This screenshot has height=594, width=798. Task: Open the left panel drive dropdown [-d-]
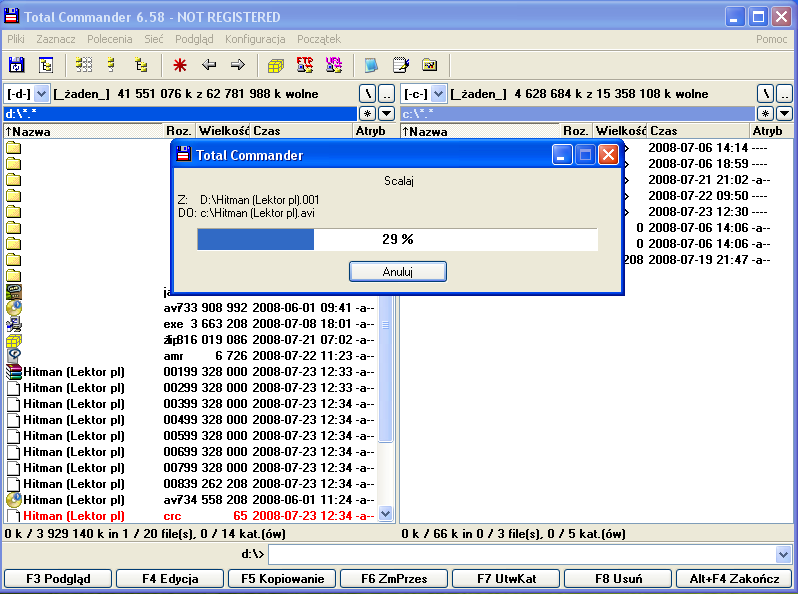[27, 94]
